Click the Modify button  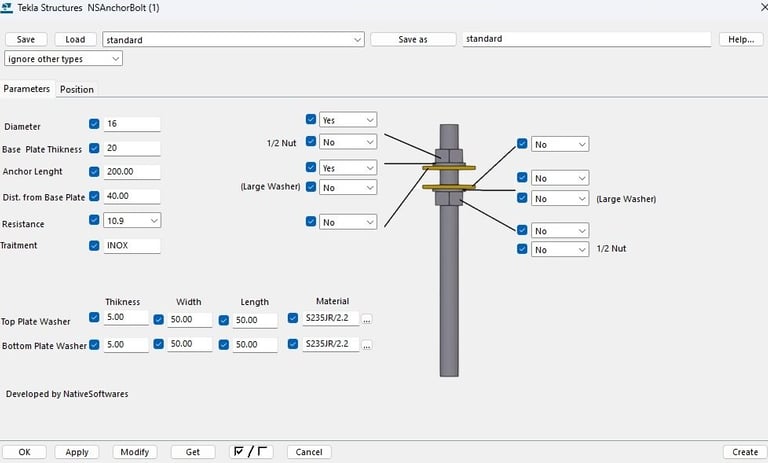pos(135,452)
